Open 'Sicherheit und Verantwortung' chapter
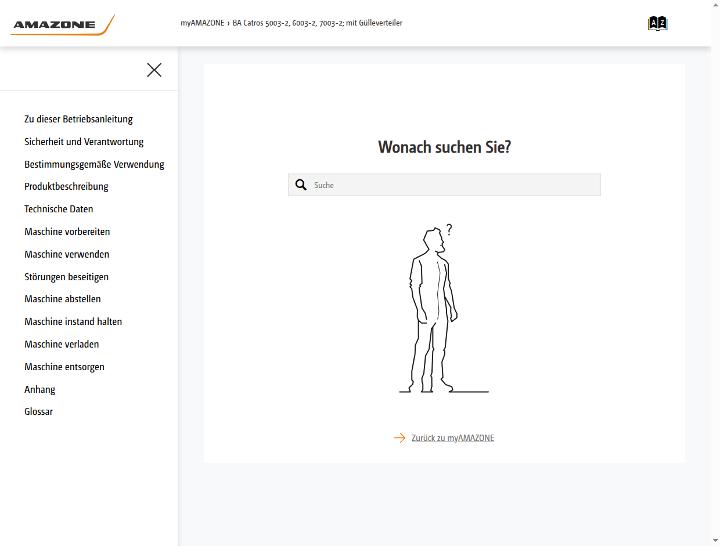720x546 pixels. [x=84, y=141]
